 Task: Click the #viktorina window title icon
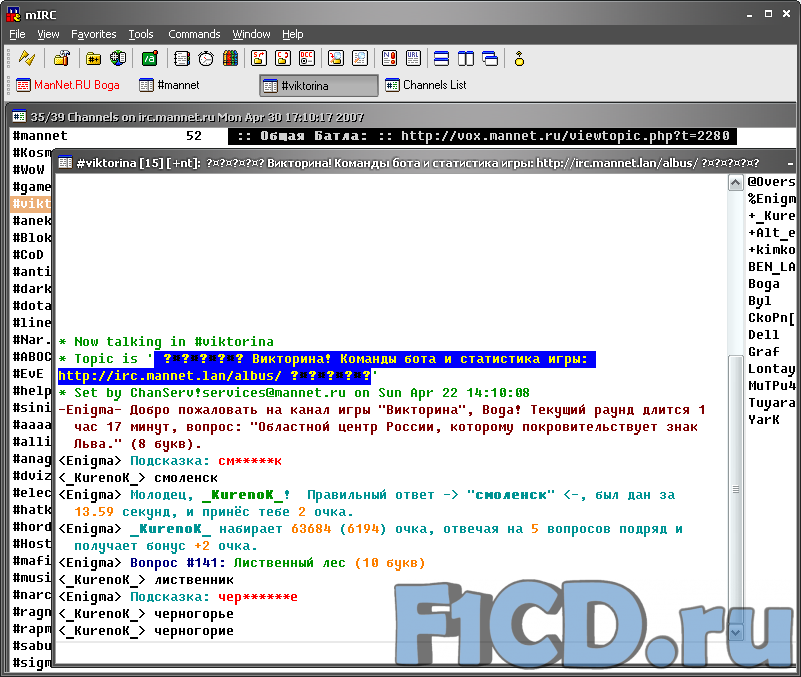click(65, 163)
